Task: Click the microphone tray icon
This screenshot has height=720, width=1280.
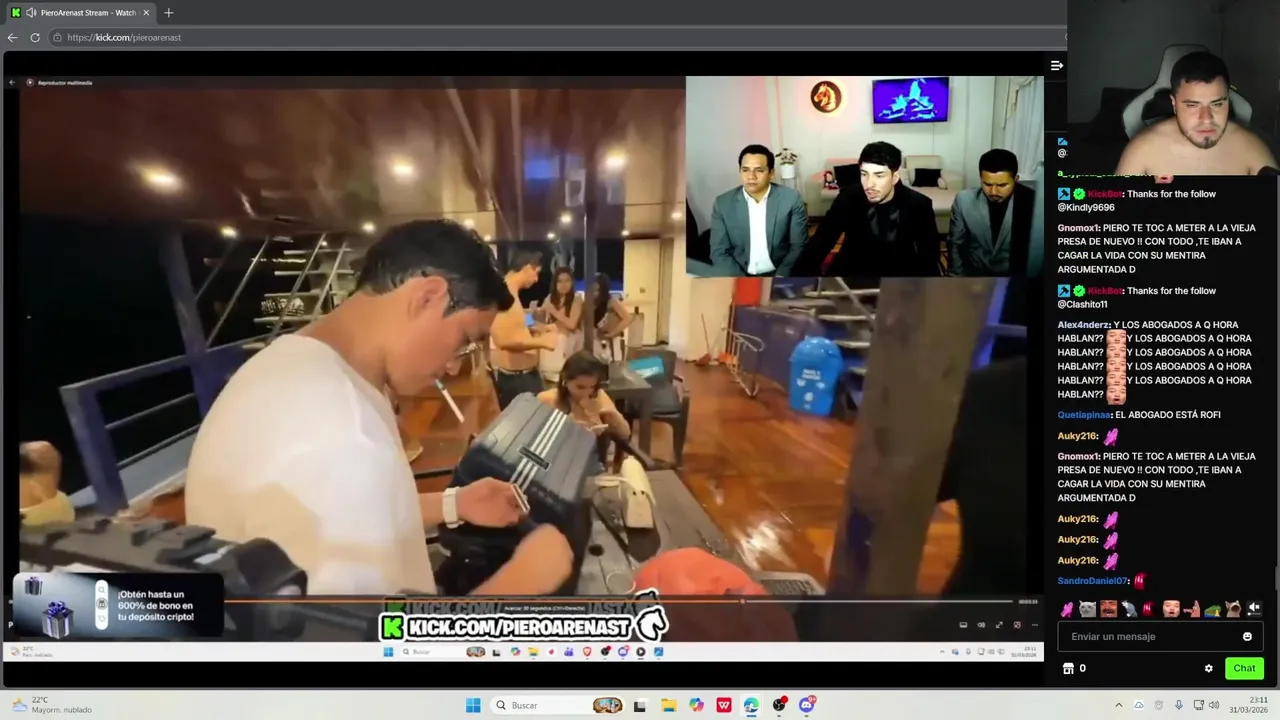Action: pos(1179,705)
